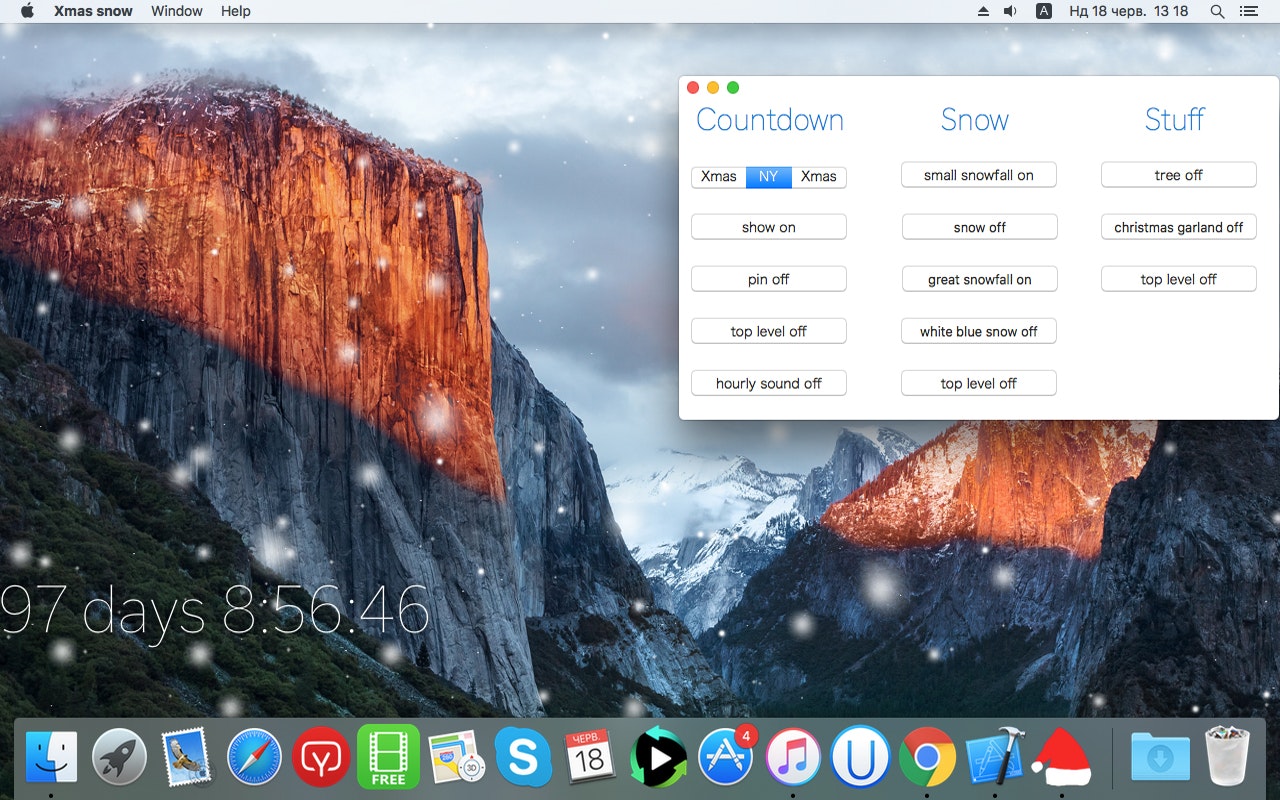Open Spotlight search magnifier

click(x=1217, y=11)
